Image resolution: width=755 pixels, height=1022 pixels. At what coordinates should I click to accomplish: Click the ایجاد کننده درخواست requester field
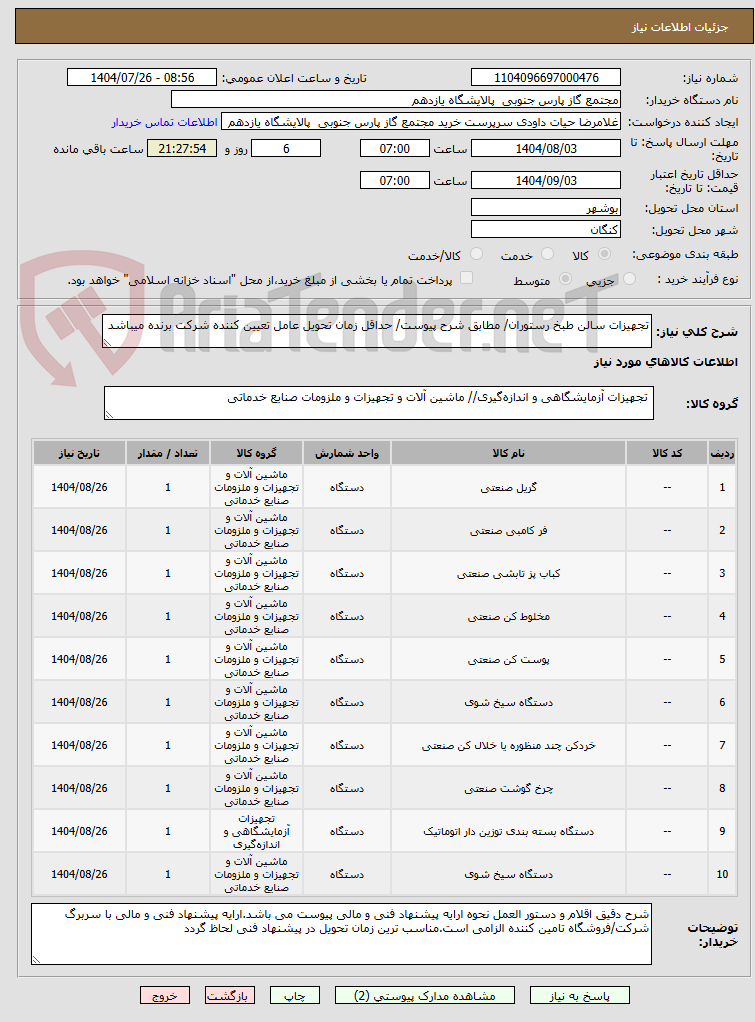421,122
